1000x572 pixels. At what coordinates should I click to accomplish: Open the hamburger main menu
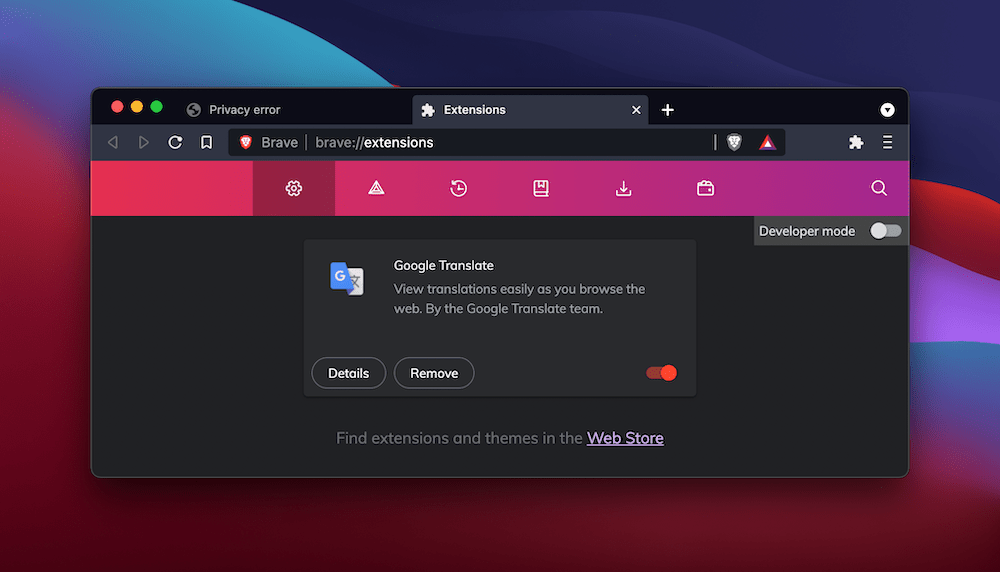tap(887, 142)
